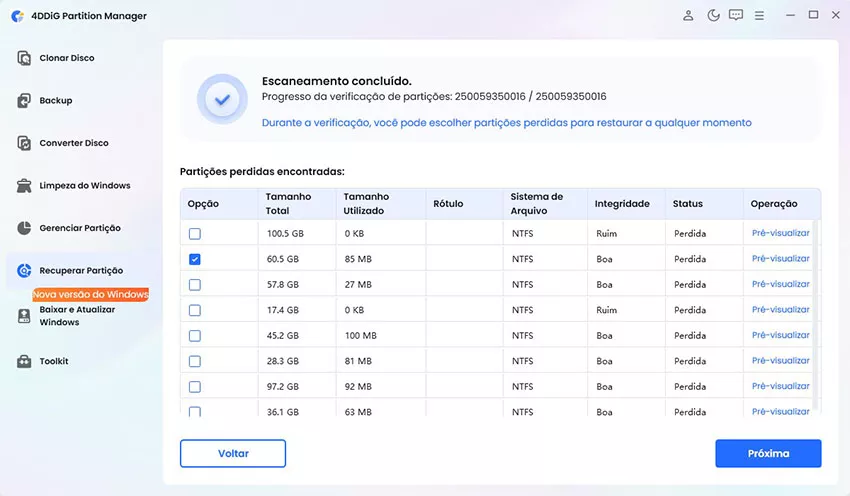Open the feedback chat icon
The width and height of the screenshot is (850, 496).
pos(736,15)
